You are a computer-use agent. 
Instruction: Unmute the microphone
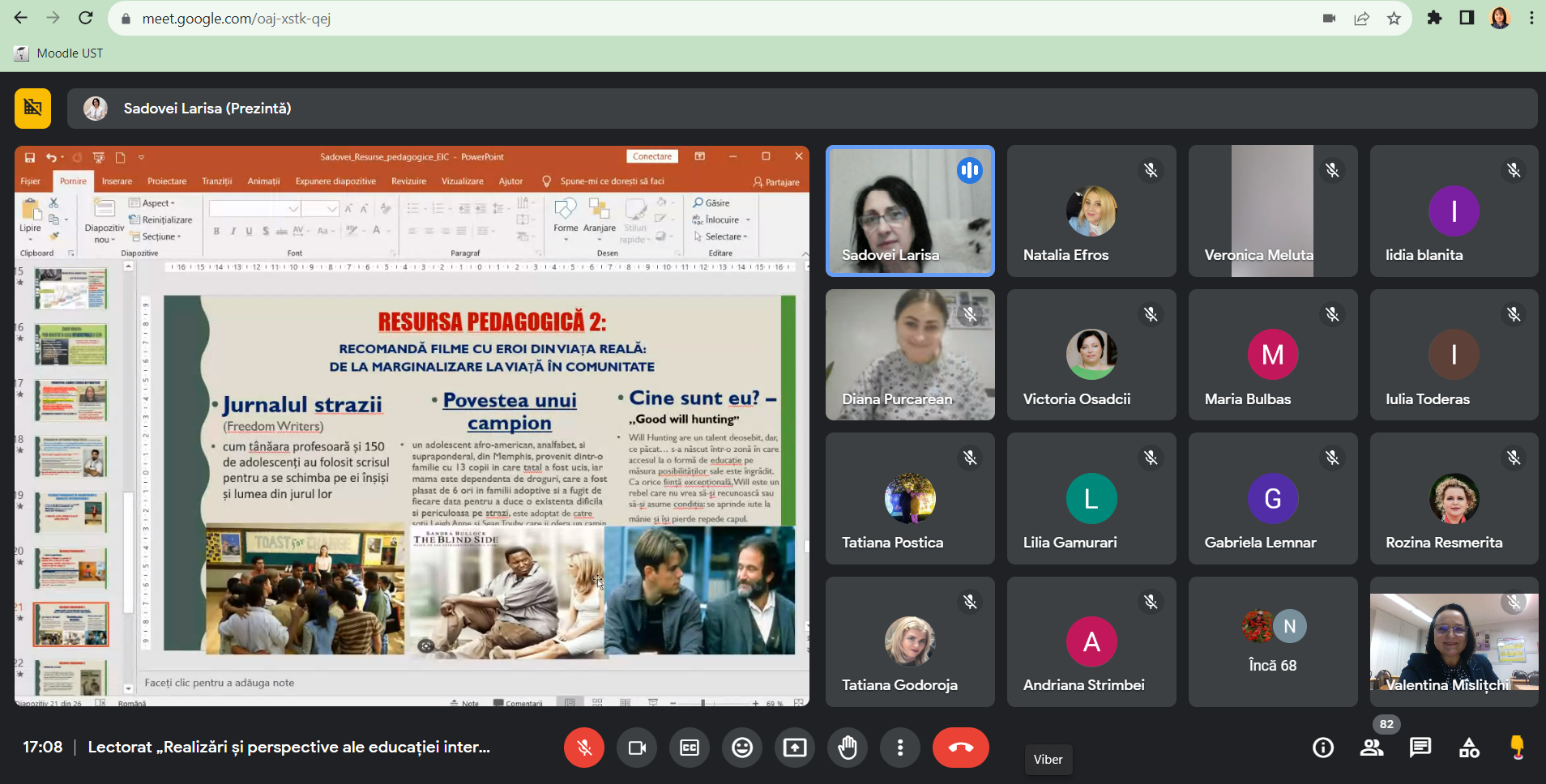(x=584, y=748)
